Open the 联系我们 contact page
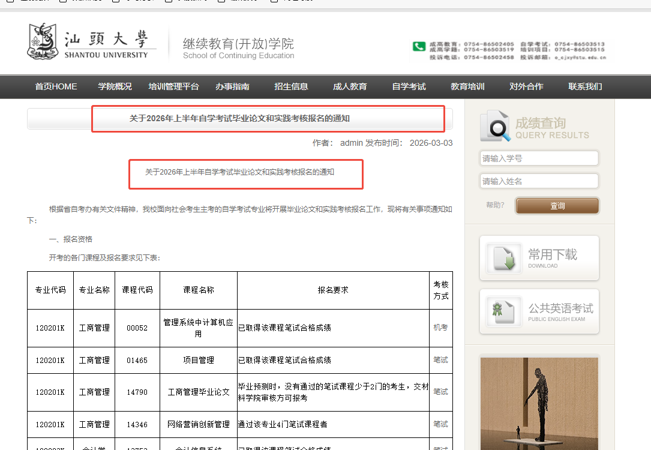 pyautogui.click(x=585, y=87)
